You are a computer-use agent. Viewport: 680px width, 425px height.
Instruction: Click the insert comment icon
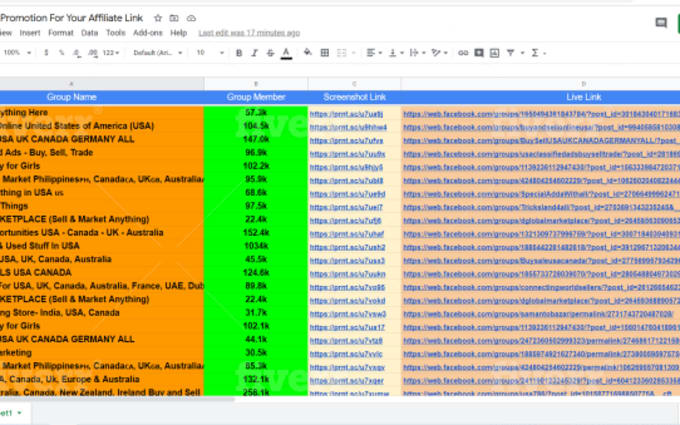479,53
